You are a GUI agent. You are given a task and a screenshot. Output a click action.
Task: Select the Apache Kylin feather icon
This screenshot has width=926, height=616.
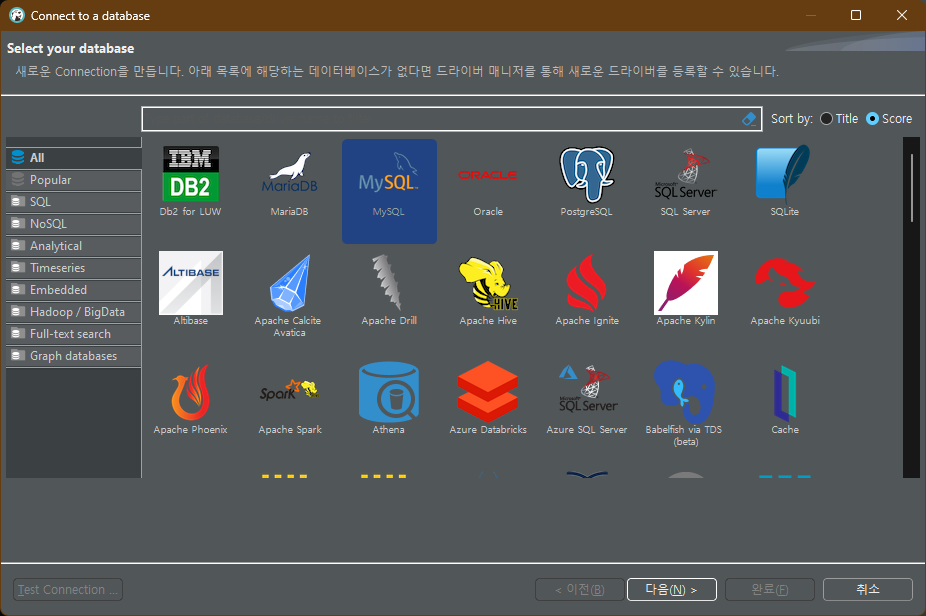686,283
